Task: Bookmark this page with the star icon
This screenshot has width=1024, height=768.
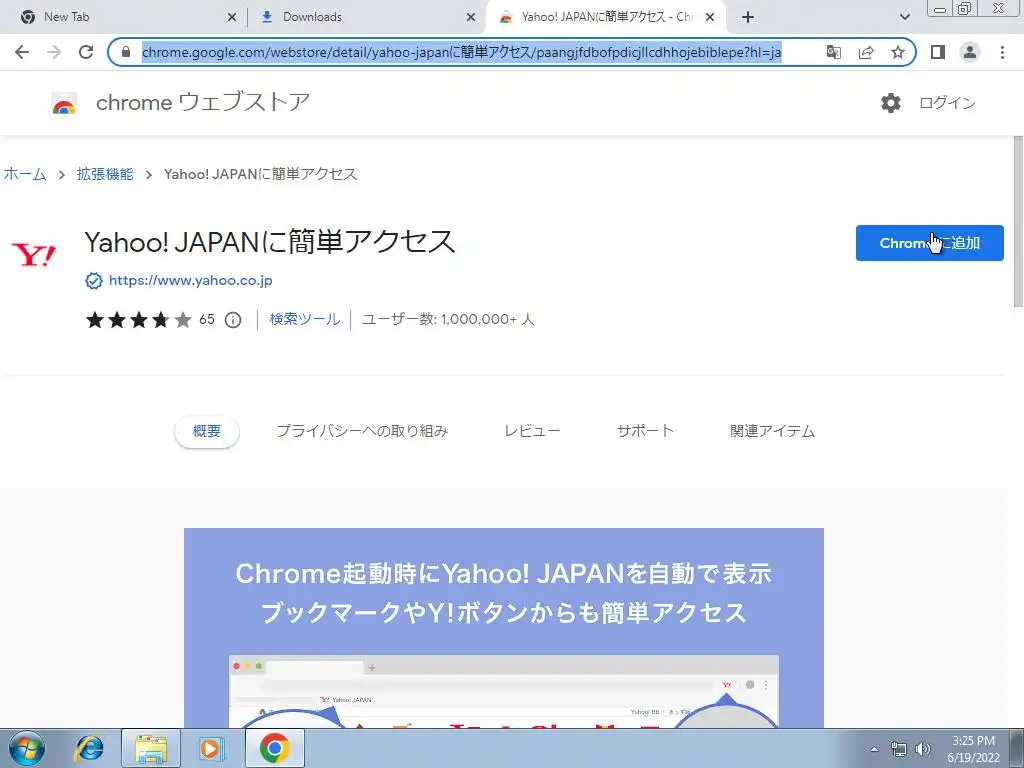Action: click(x=898, y=52)
